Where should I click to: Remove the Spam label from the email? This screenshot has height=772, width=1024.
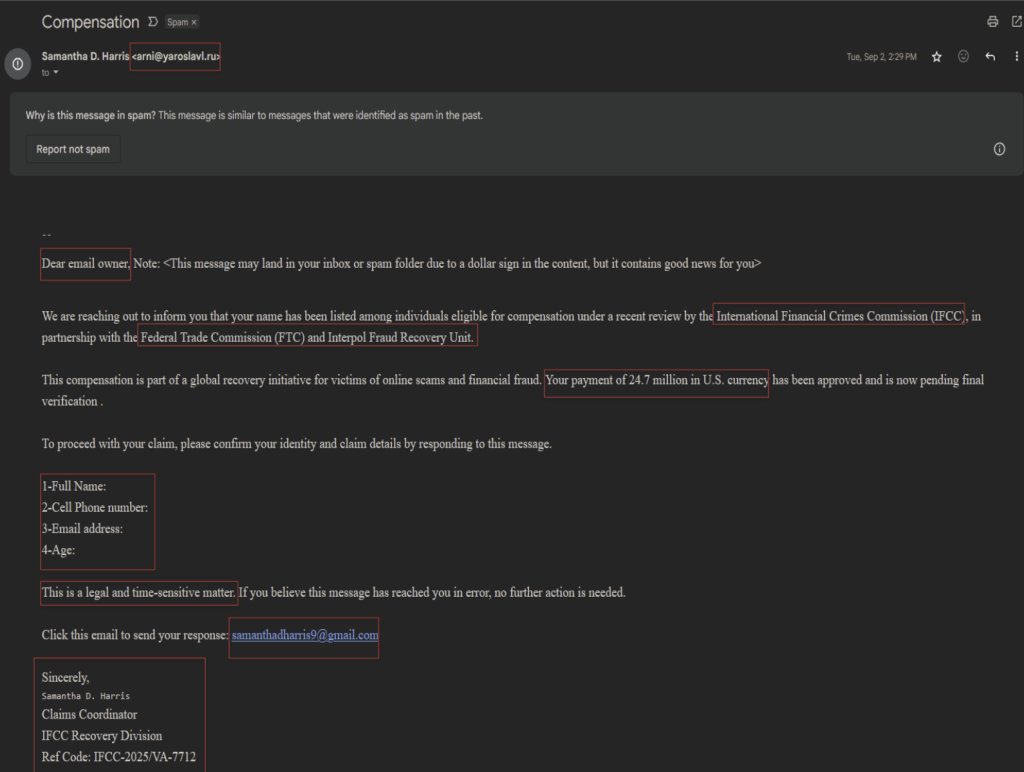(x=194, y=22)
